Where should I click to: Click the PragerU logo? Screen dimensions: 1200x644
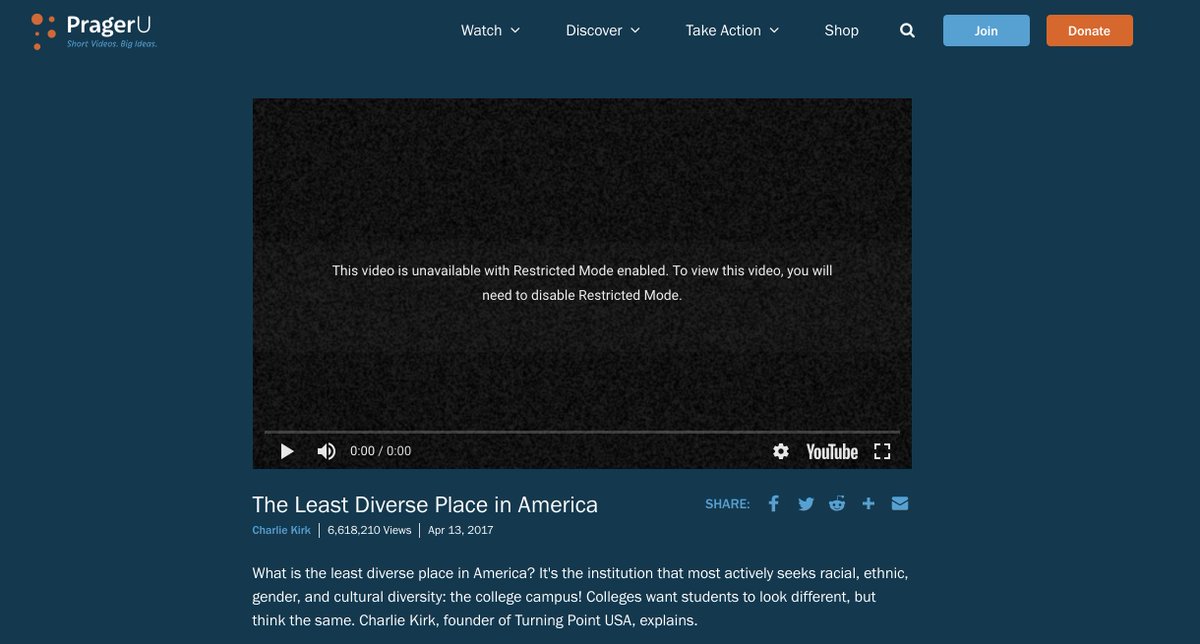pos(94,30)
